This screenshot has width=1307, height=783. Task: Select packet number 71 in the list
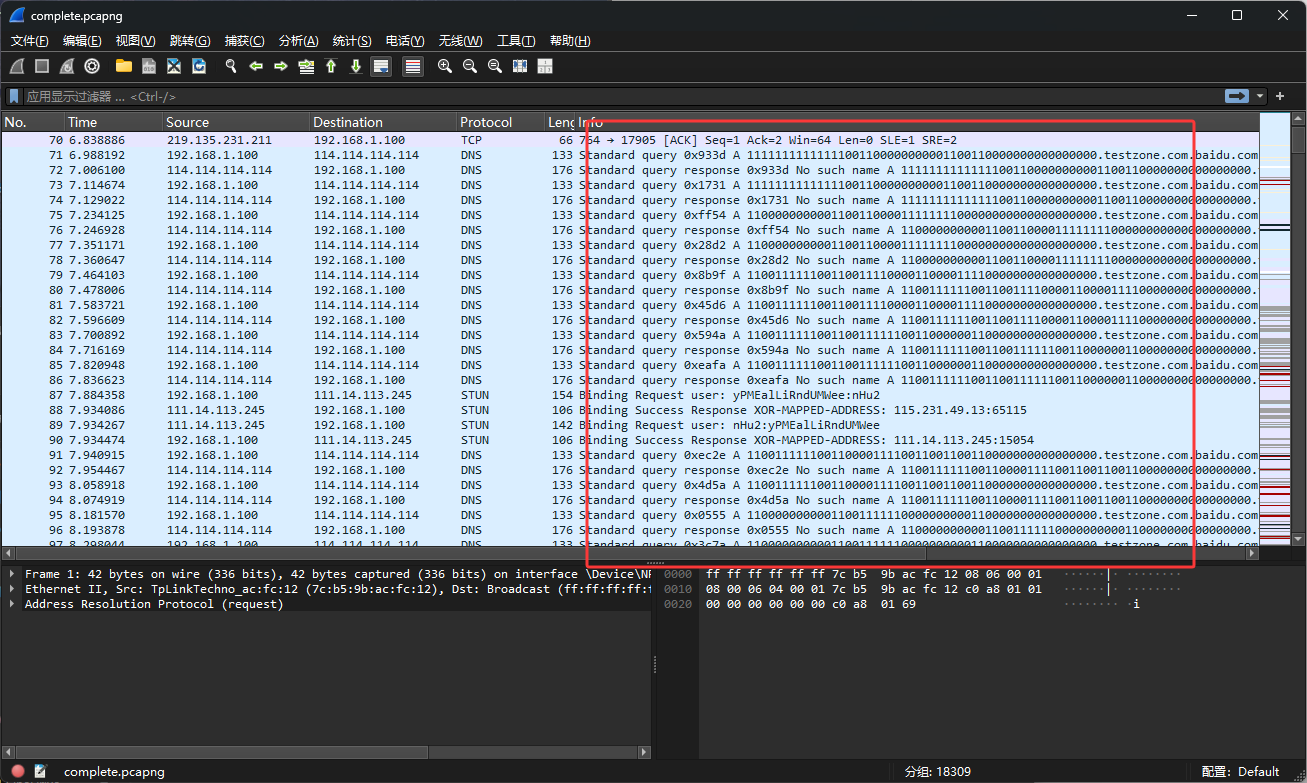(630, 155)
